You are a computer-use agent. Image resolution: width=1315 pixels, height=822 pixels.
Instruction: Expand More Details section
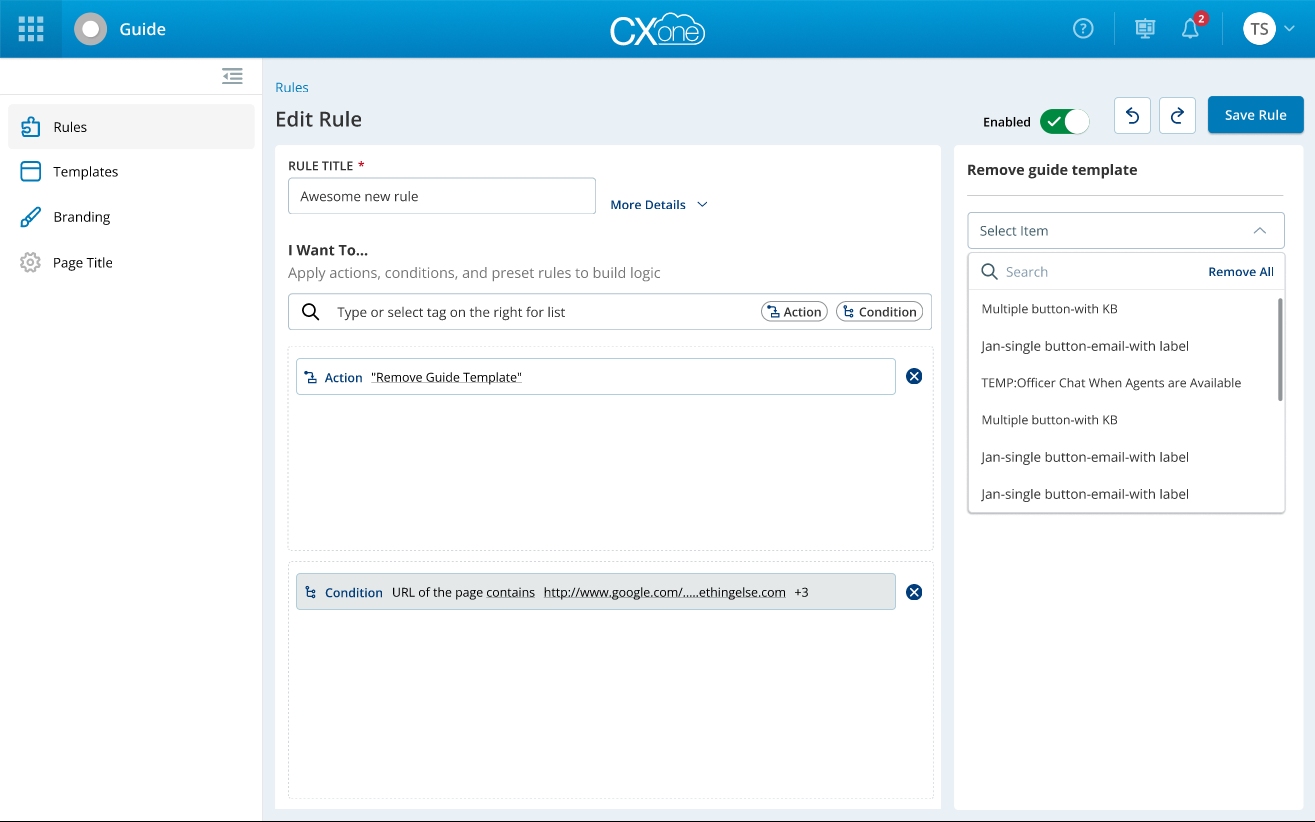(659, 205)
